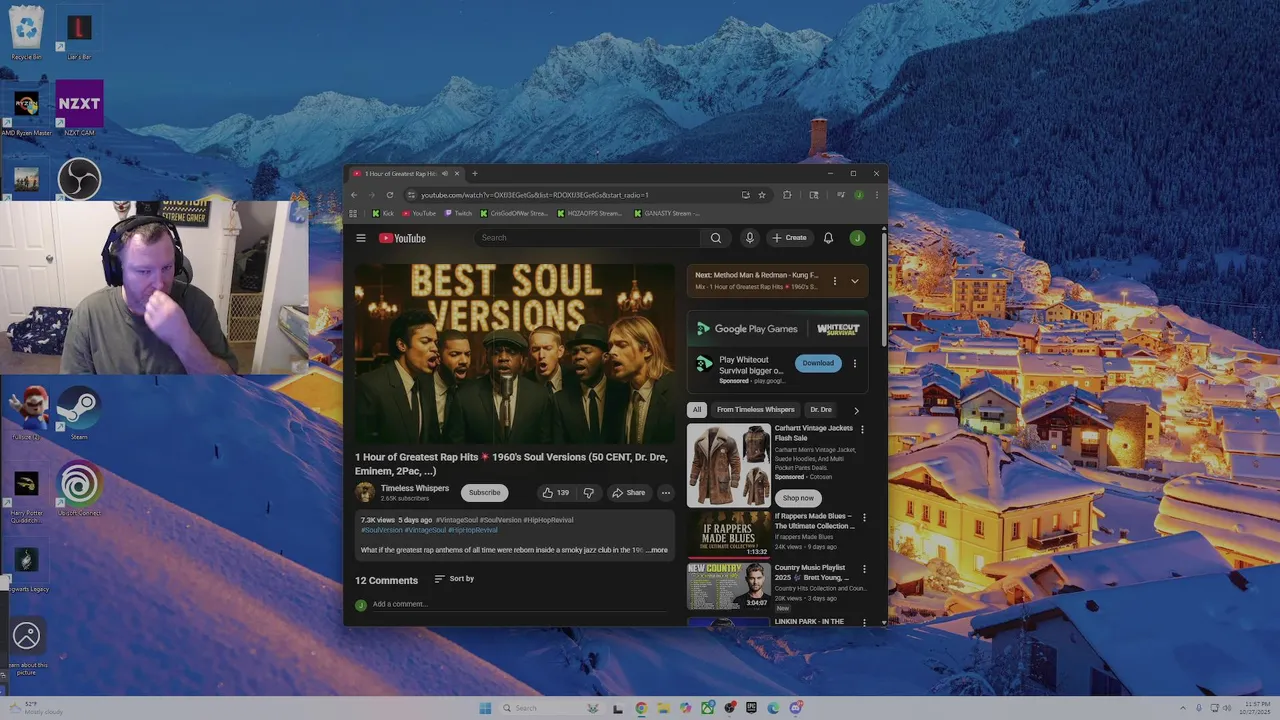This screenshot has height=720, width=1280.
Task: Expand the Next mix playlist chevron
Action: pyautogui.click(x=855, y=281)
